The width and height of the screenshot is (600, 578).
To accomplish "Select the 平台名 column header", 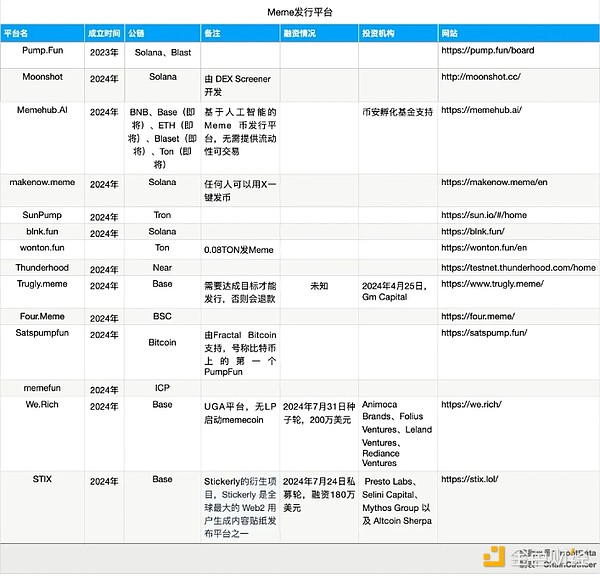I will [17, 33].
